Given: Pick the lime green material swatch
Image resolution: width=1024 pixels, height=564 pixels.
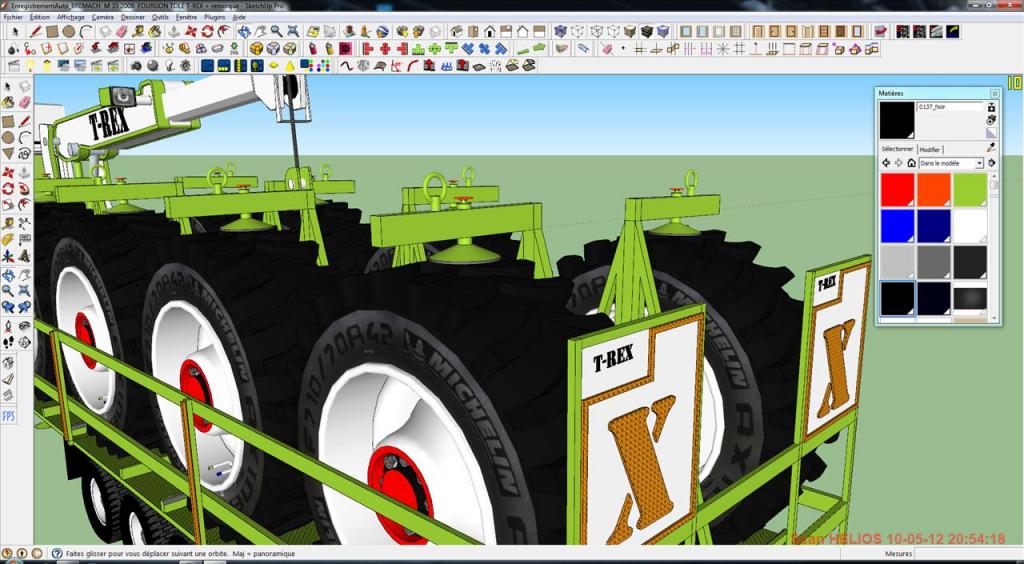Looking at the screenshot, I should 970,190.
